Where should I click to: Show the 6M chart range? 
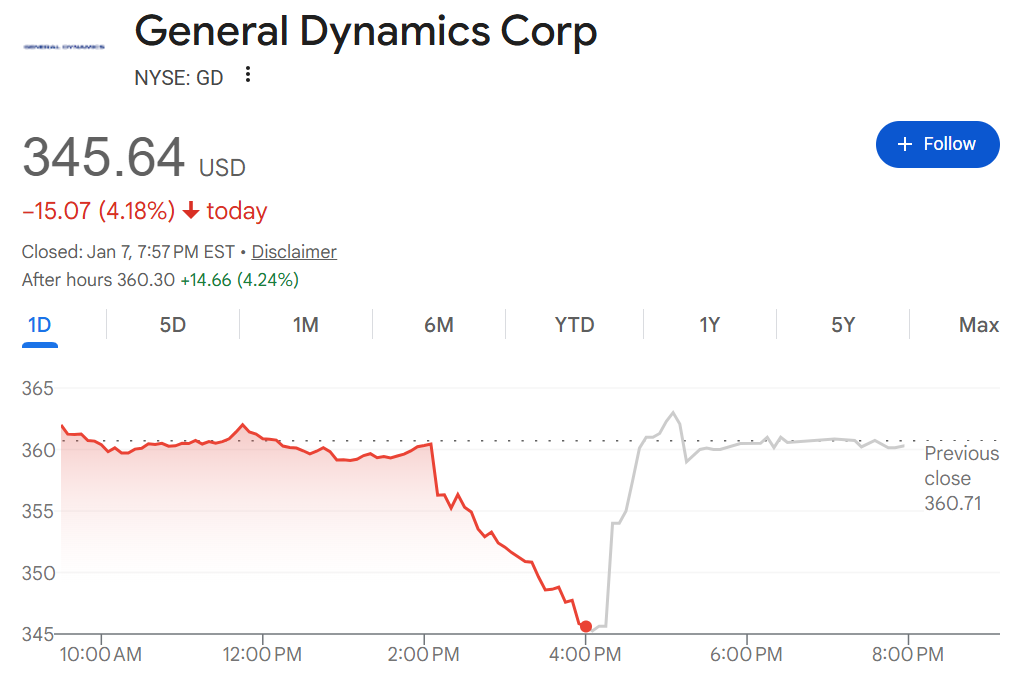439,325
